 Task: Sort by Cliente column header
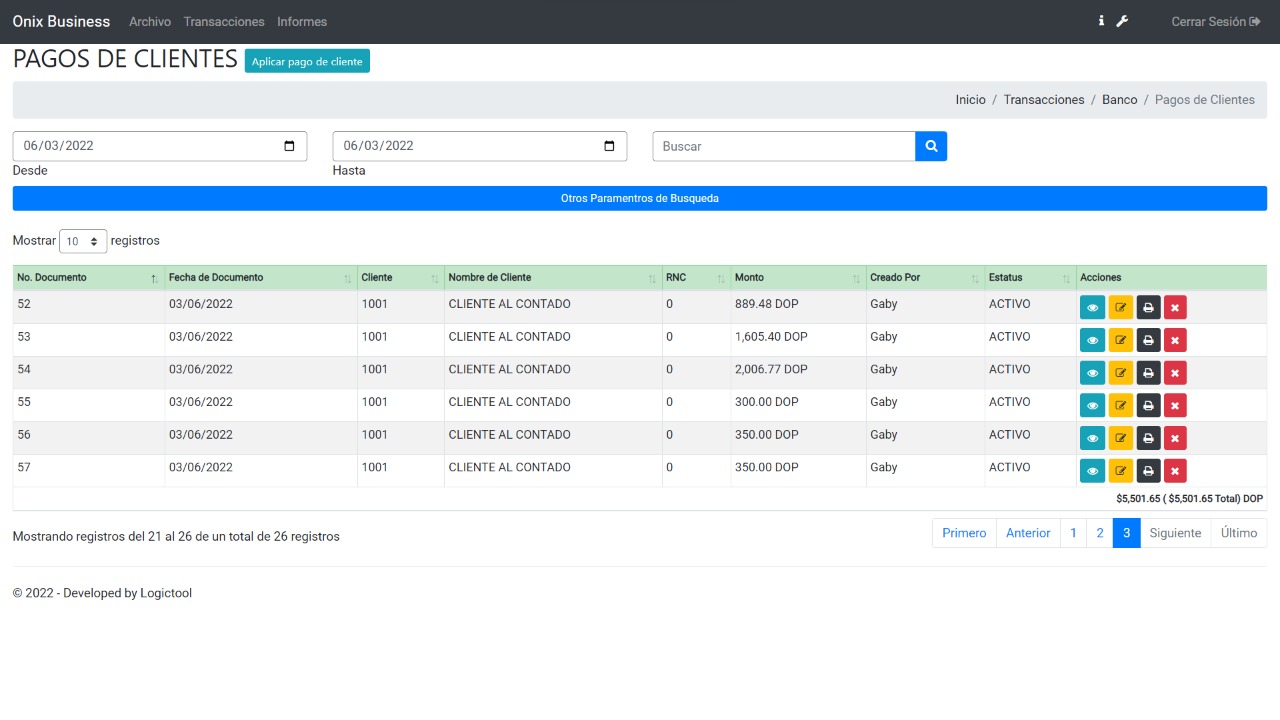(400, 277)
